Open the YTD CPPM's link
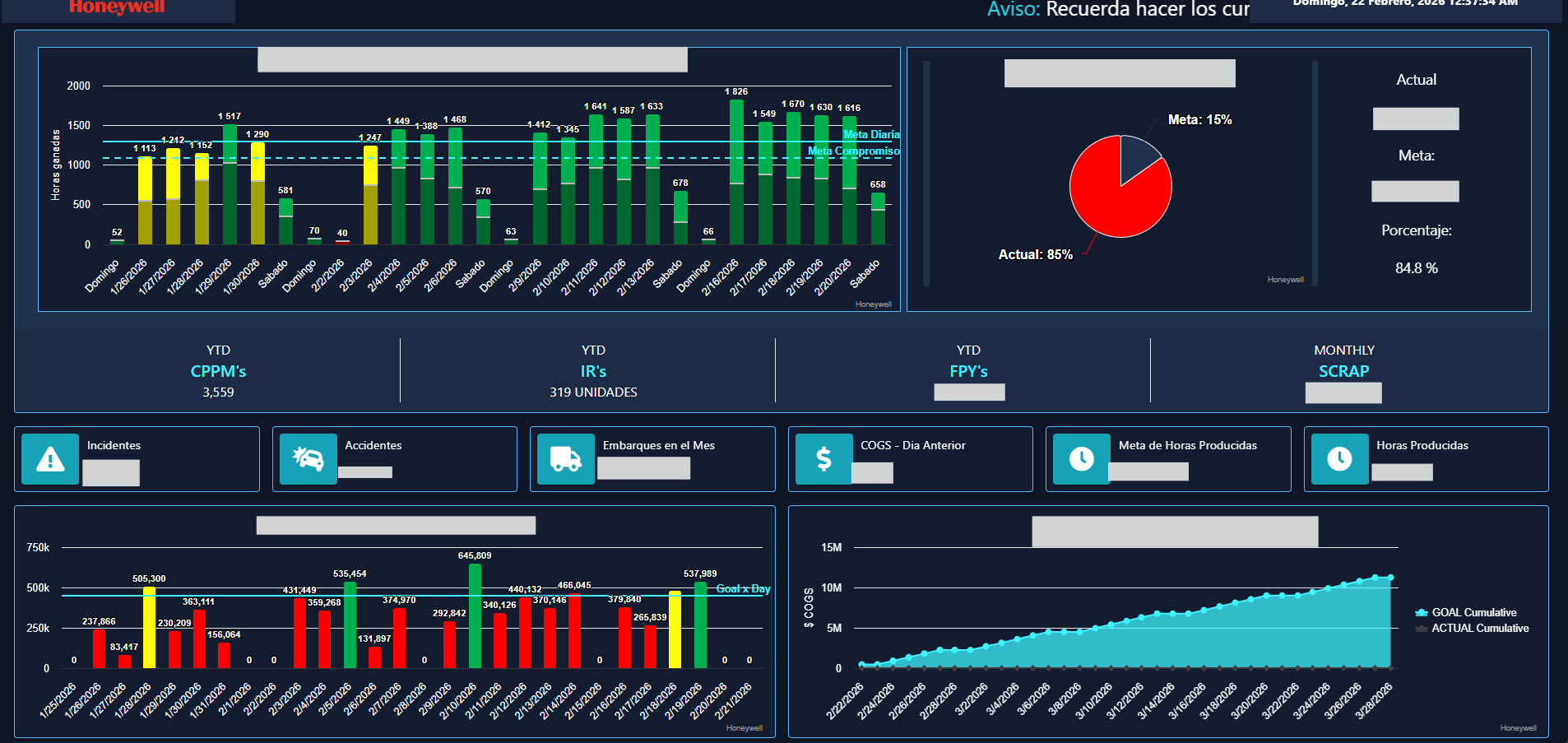 pos(218,371)
